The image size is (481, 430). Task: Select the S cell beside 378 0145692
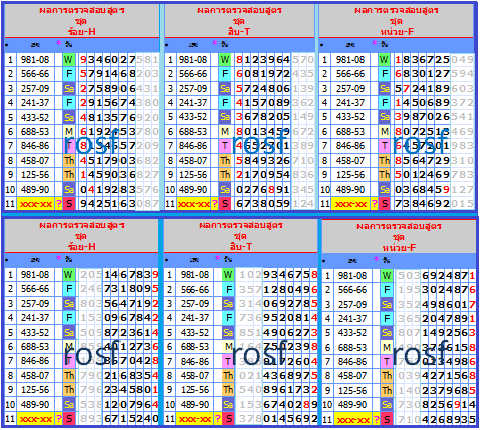[x=228, y=419]
